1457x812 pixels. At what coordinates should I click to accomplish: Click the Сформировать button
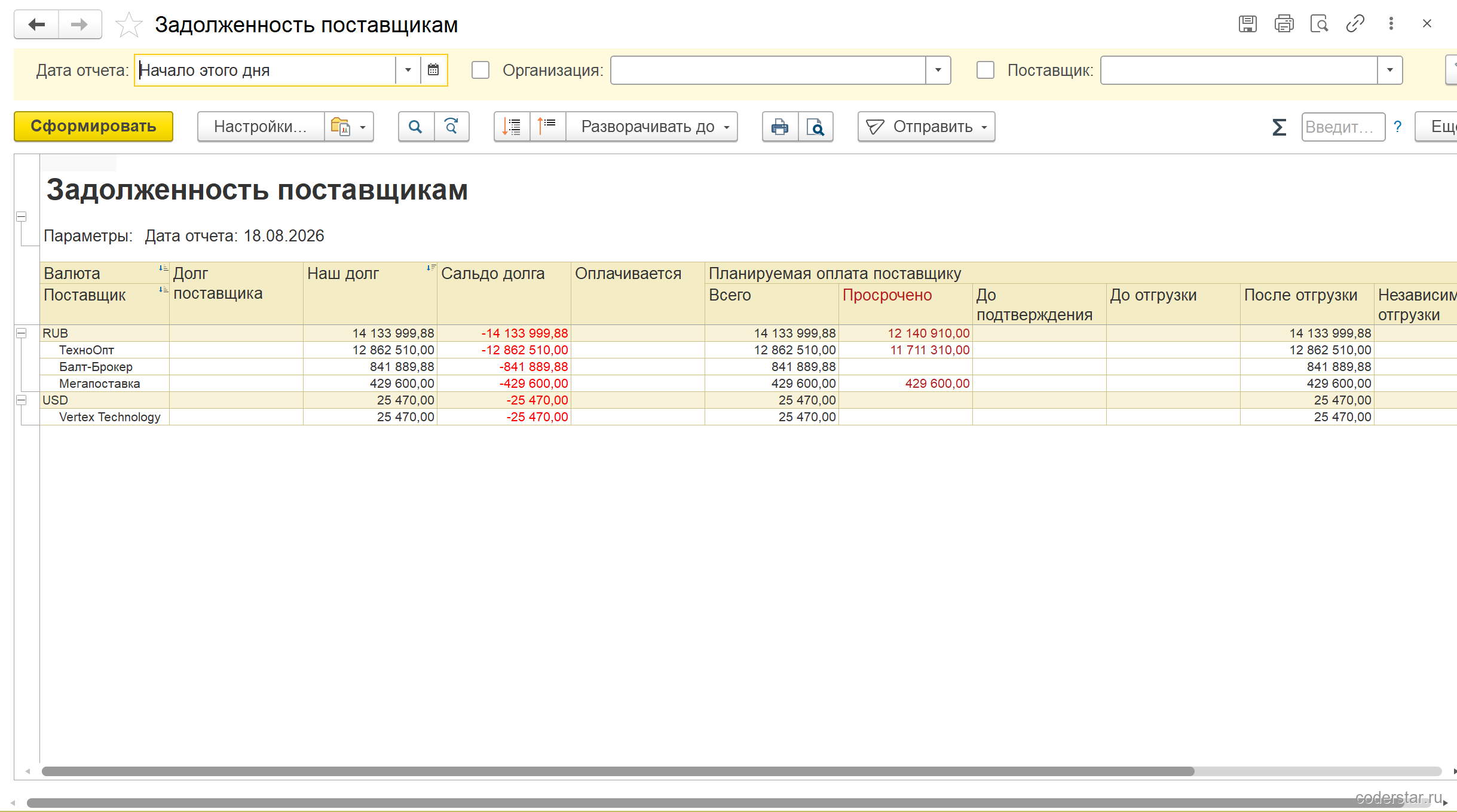point(93,127)
